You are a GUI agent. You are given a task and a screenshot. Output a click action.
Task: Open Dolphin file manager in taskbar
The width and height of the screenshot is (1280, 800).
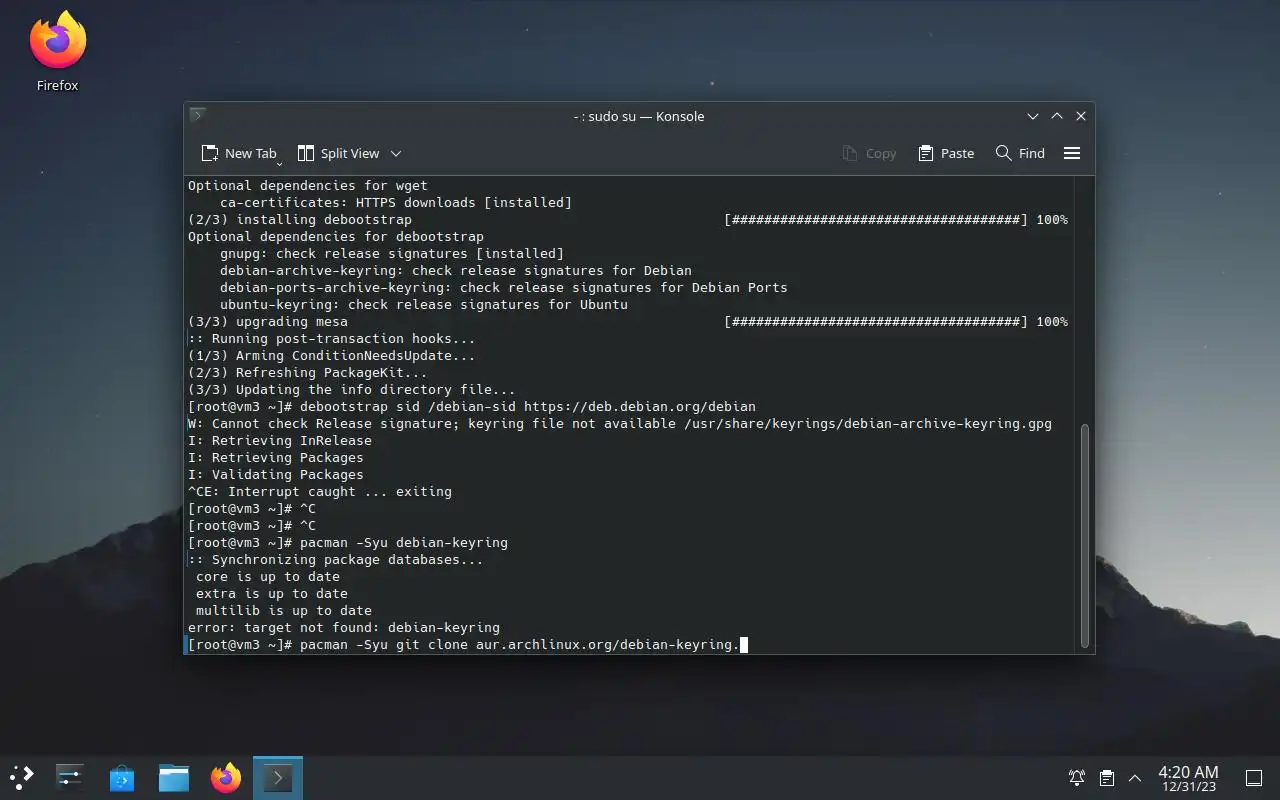pos(174,777)
